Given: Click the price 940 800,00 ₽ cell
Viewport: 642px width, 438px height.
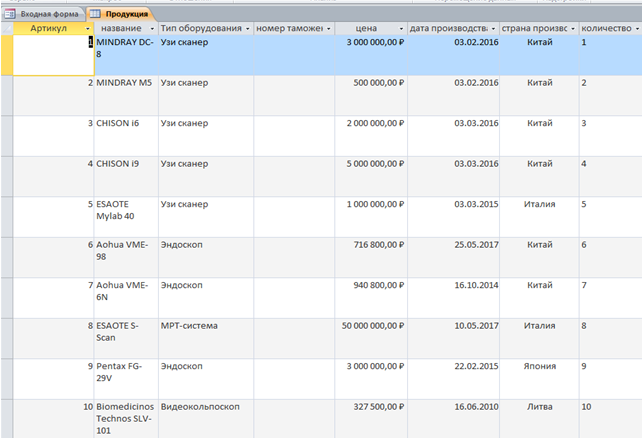Looking at the screenshot, I should (371, 298).
